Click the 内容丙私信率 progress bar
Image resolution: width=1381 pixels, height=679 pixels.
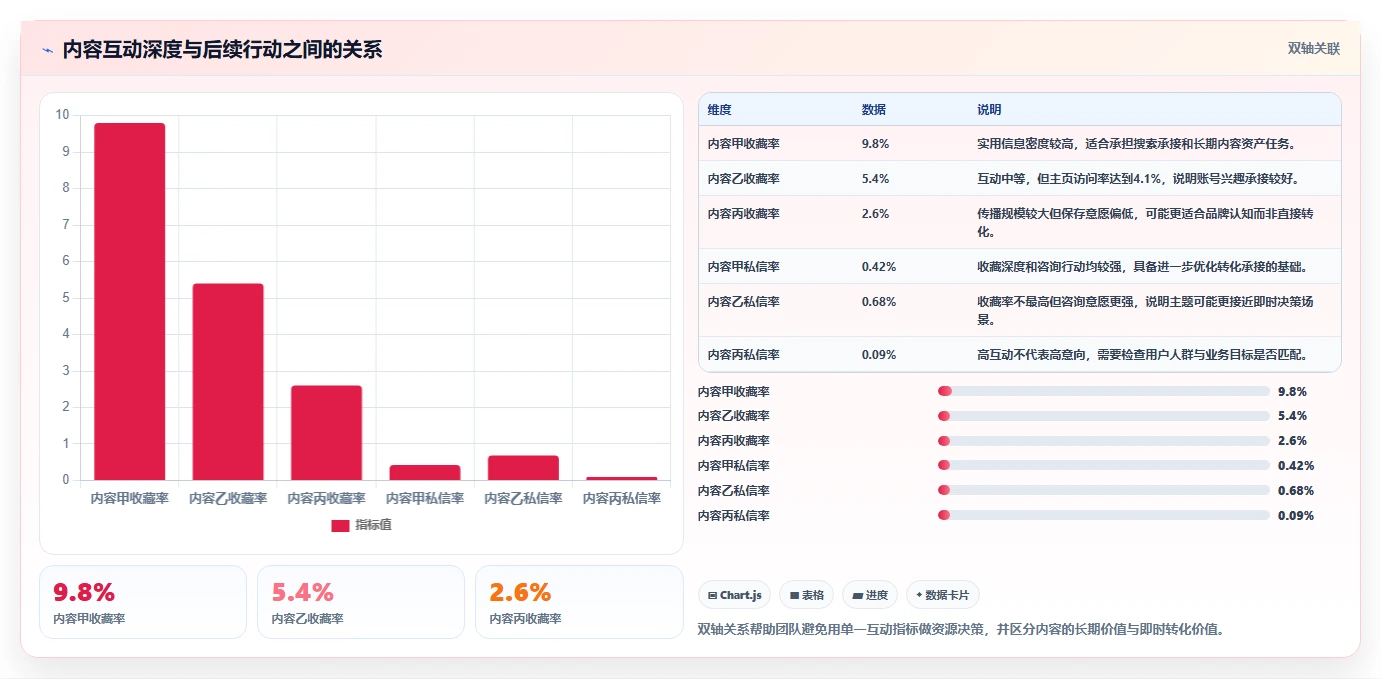1104,516
